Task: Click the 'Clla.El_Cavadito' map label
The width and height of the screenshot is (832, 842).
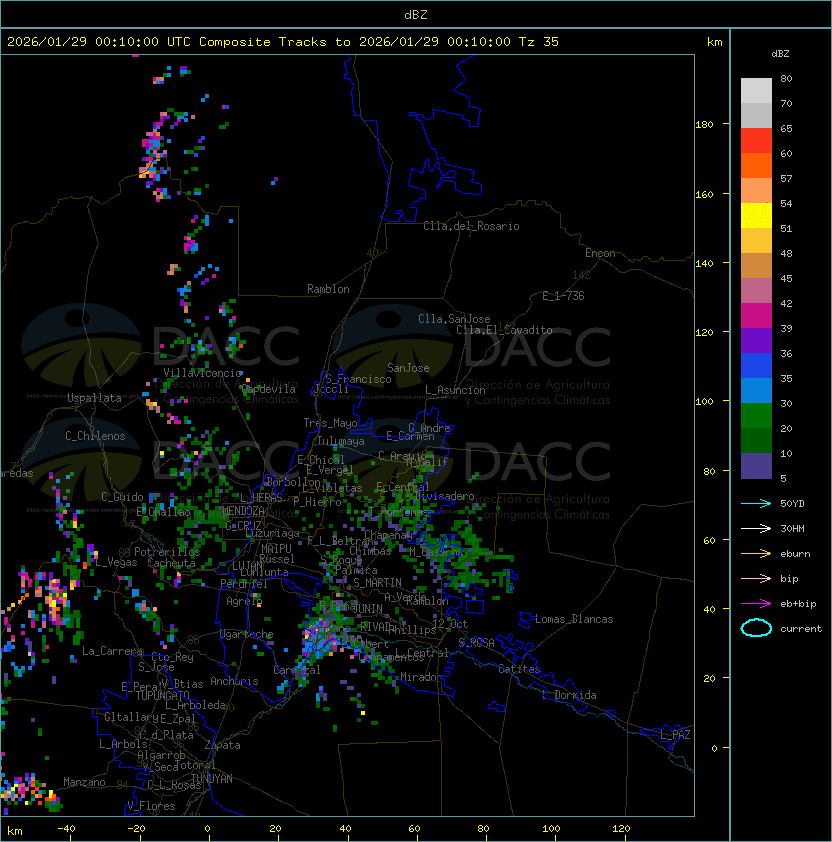Action: click(x=504, y=330)
